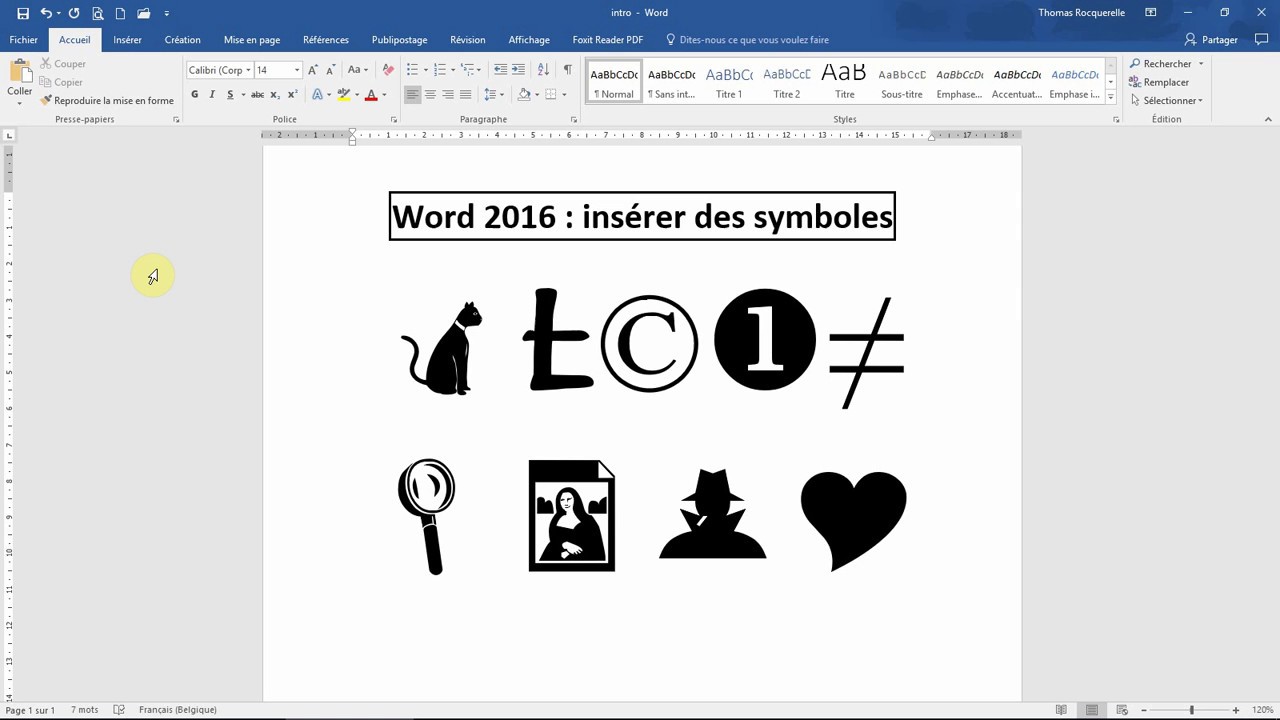Increase the font size with the larger A
Viewport: 1280px width, 720px height.
point(313,70)
